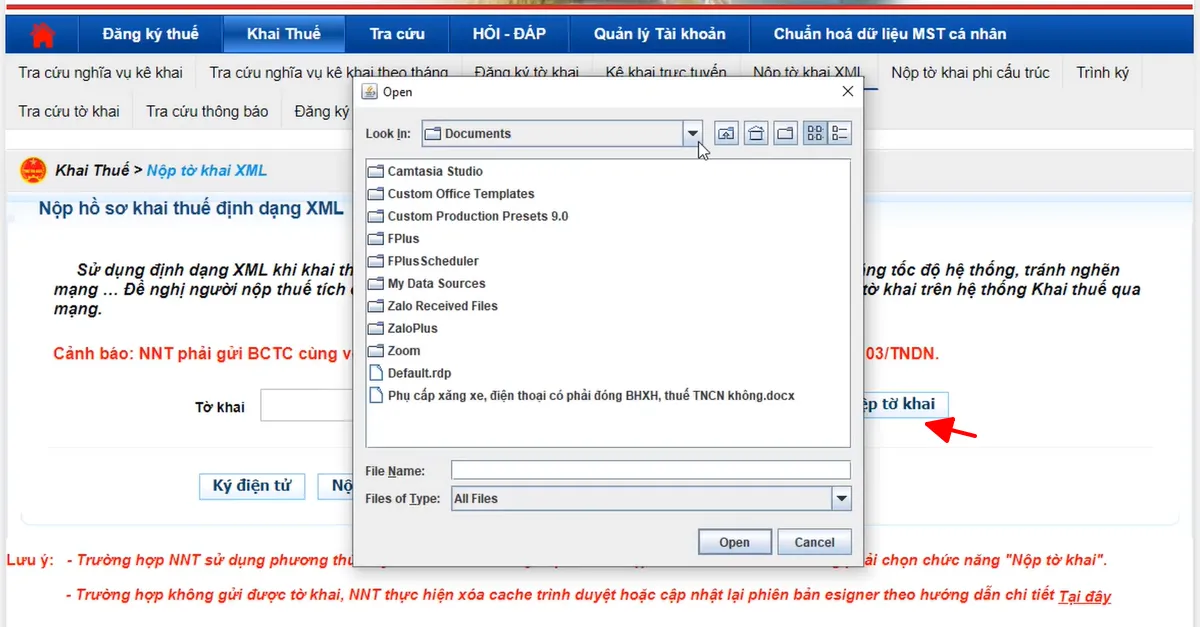Click the Ký điện tử button
The width and height of the screenshot is (1200, 627).
pos(252,486)
